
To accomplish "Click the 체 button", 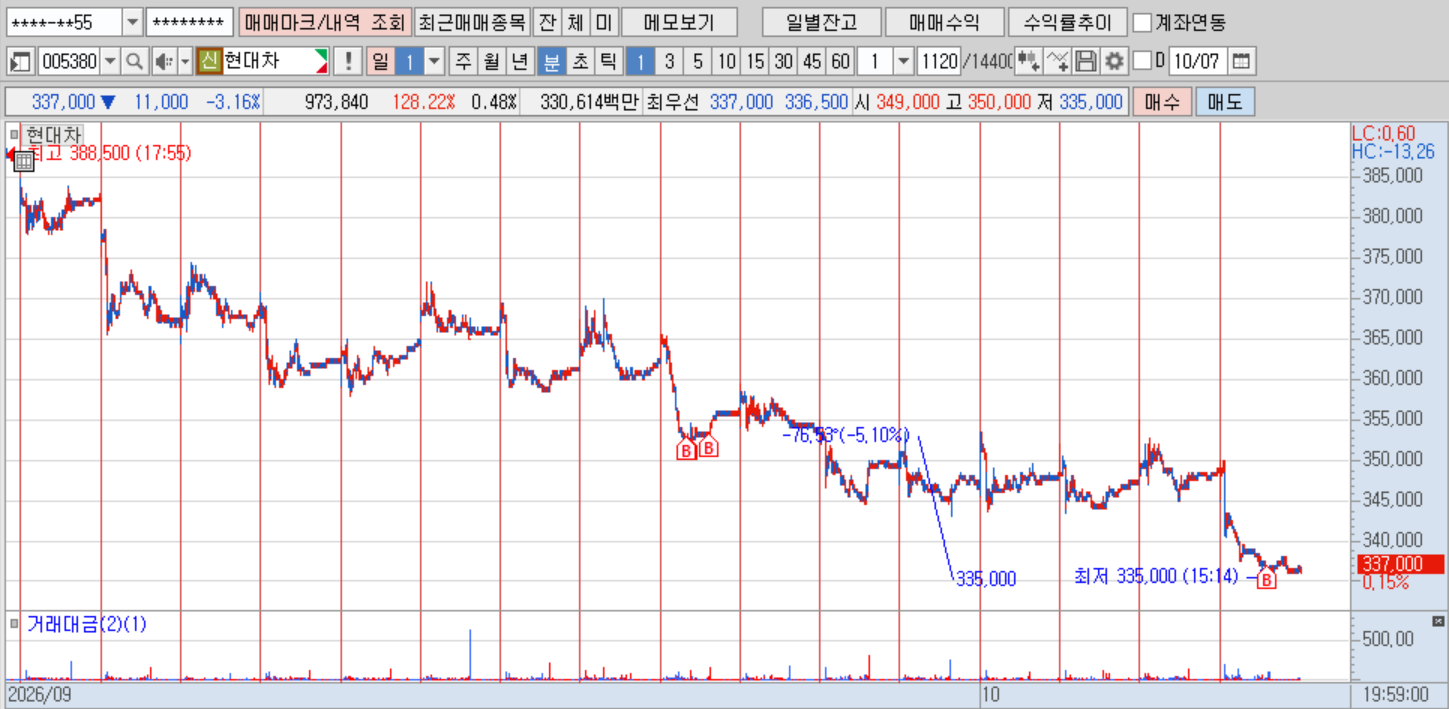I will [x=575, y=22].
